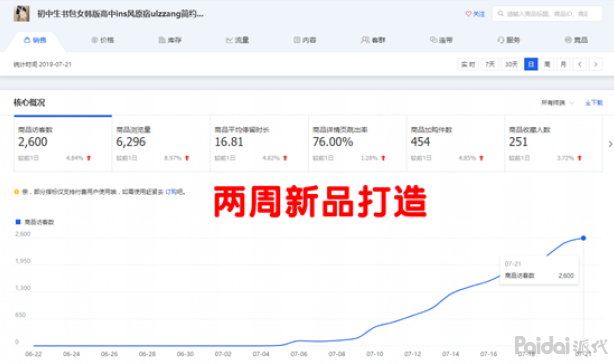Image resolution: width=614 pixels, height=364 pixels.
Task: Select the 30天 time range
Action: [x=511, y=64]
